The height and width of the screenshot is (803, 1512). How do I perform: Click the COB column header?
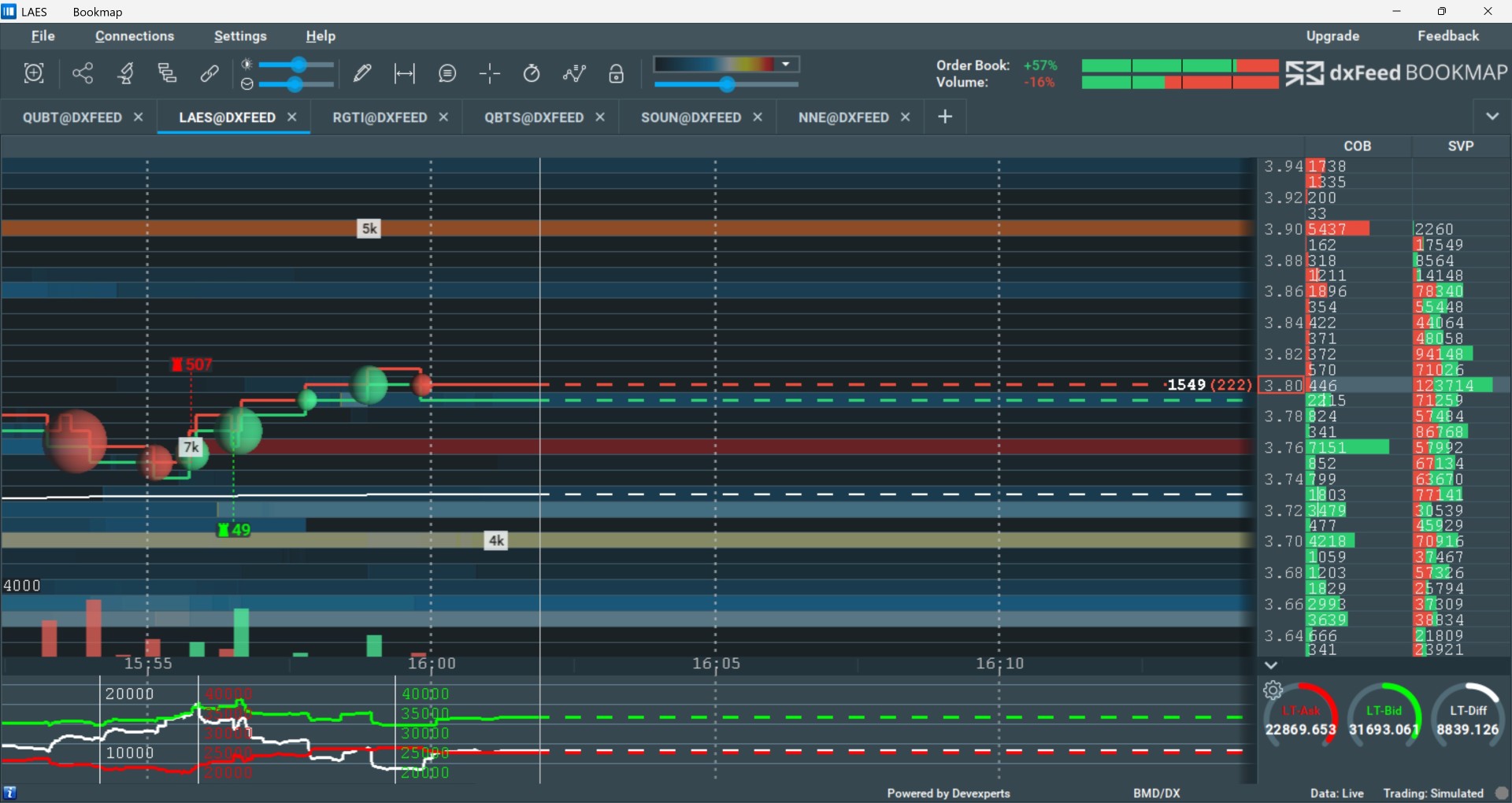click(1358, 146)
